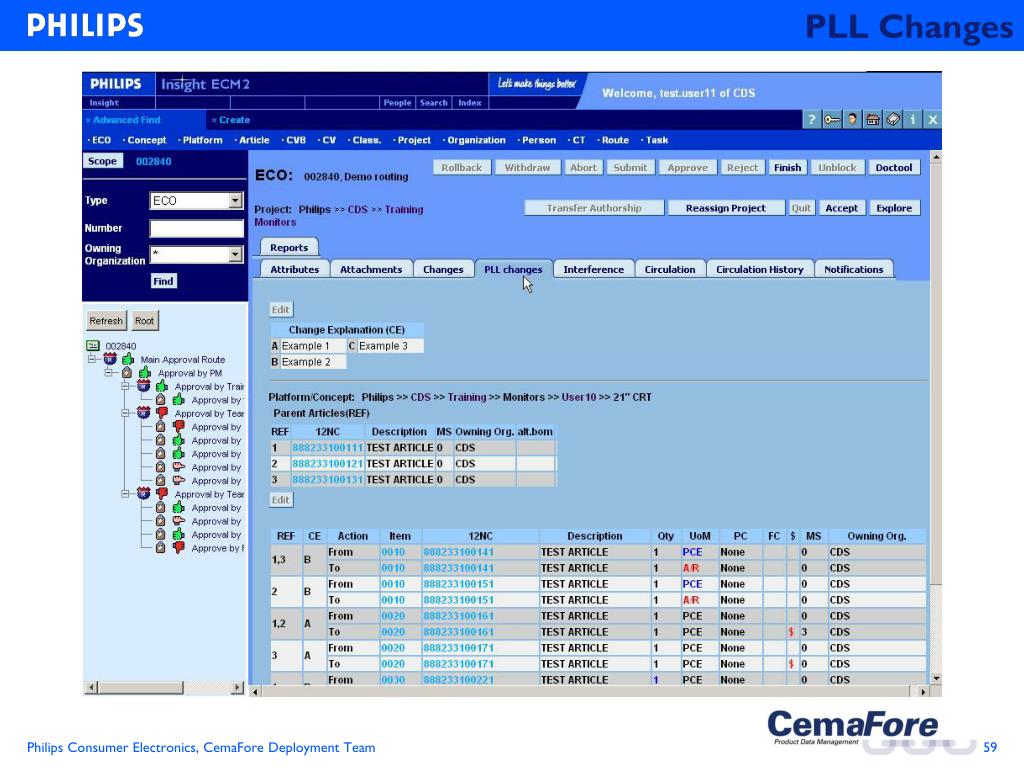Open the Circulation History tab

(760, 269)
